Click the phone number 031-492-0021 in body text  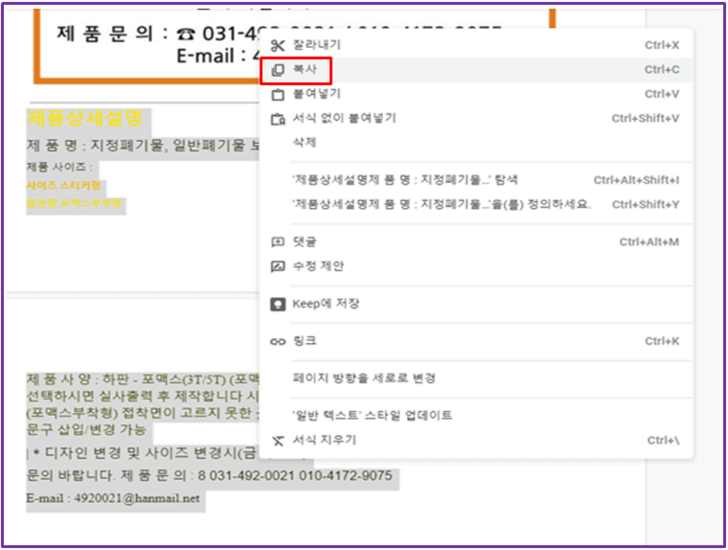tap(250, 476)
